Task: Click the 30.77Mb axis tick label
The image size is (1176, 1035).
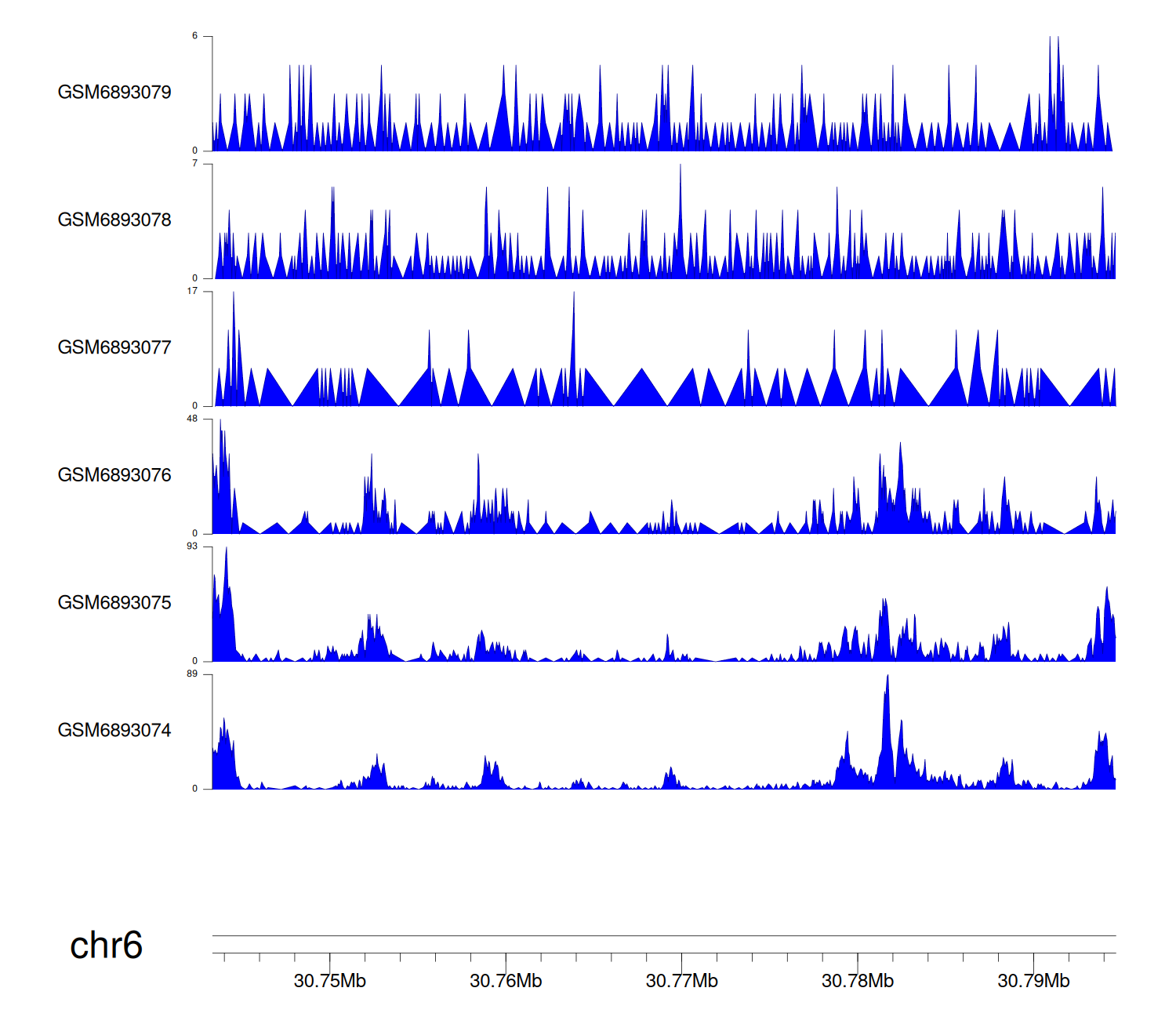Action: click(x=681, y=982)
